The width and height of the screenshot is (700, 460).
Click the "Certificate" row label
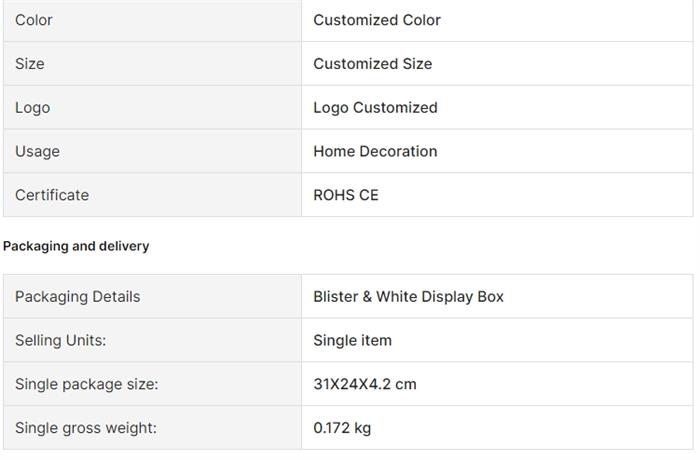click(x=52, y=196)
